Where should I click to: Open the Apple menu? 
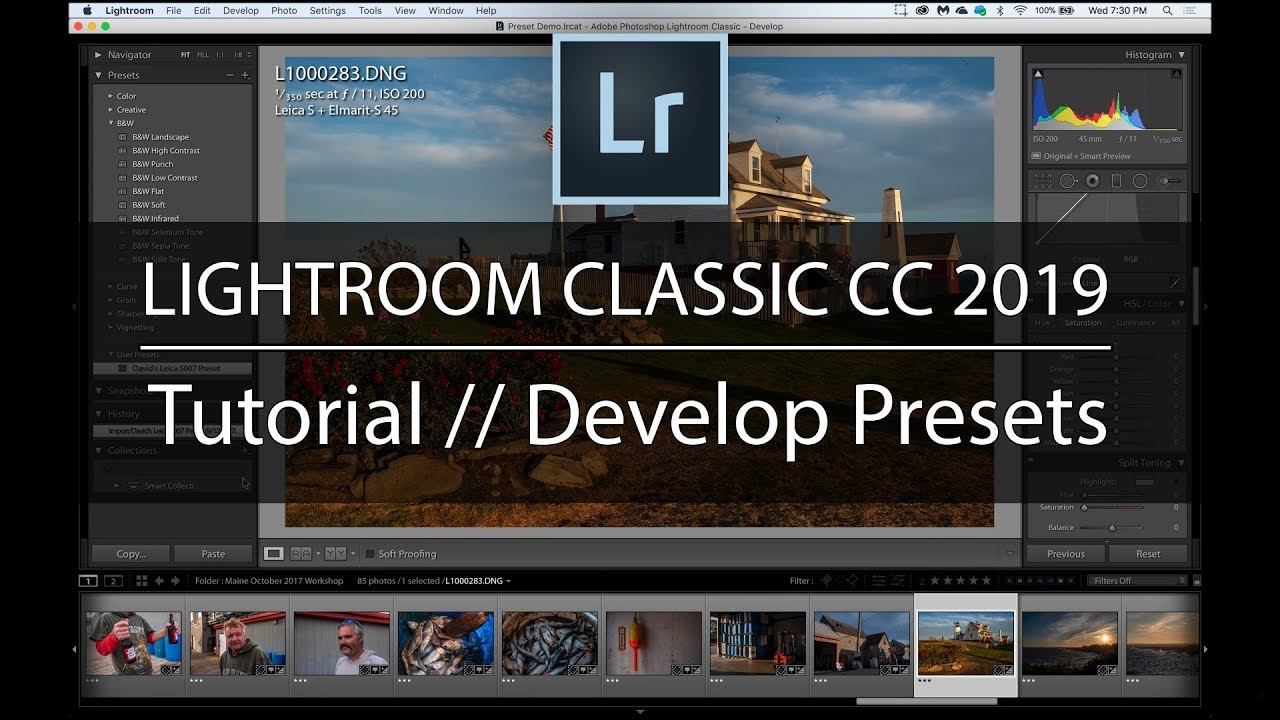87,10
